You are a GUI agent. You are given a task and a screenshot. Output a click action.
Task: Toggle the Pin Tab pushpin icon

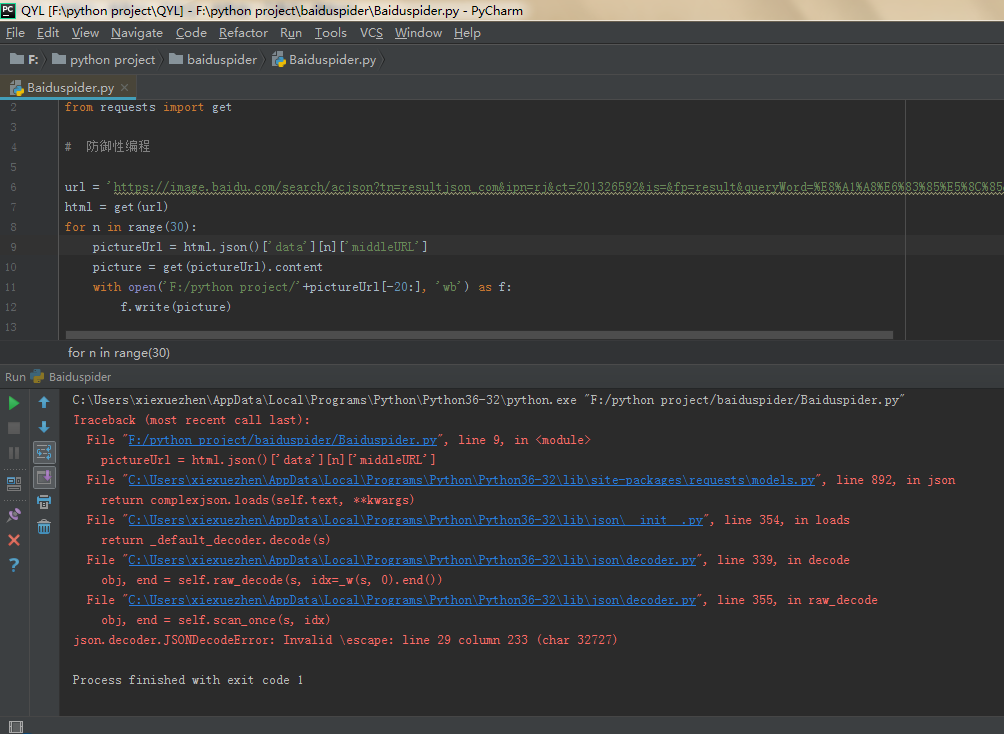coord(14,515)
